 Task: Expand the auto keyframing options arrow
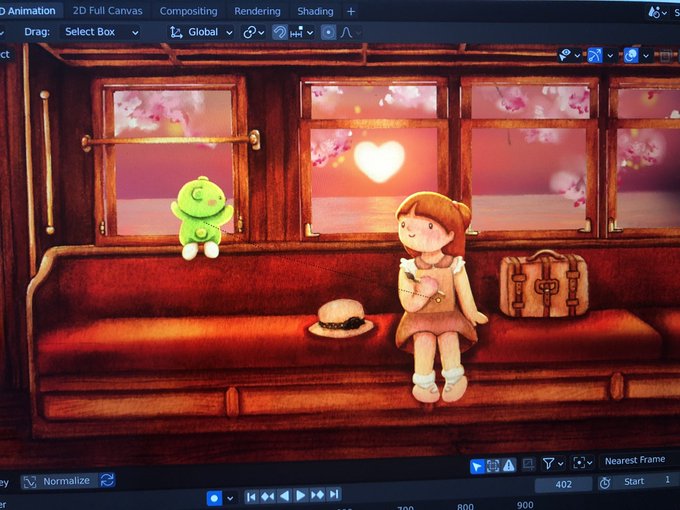click(230, 498)
